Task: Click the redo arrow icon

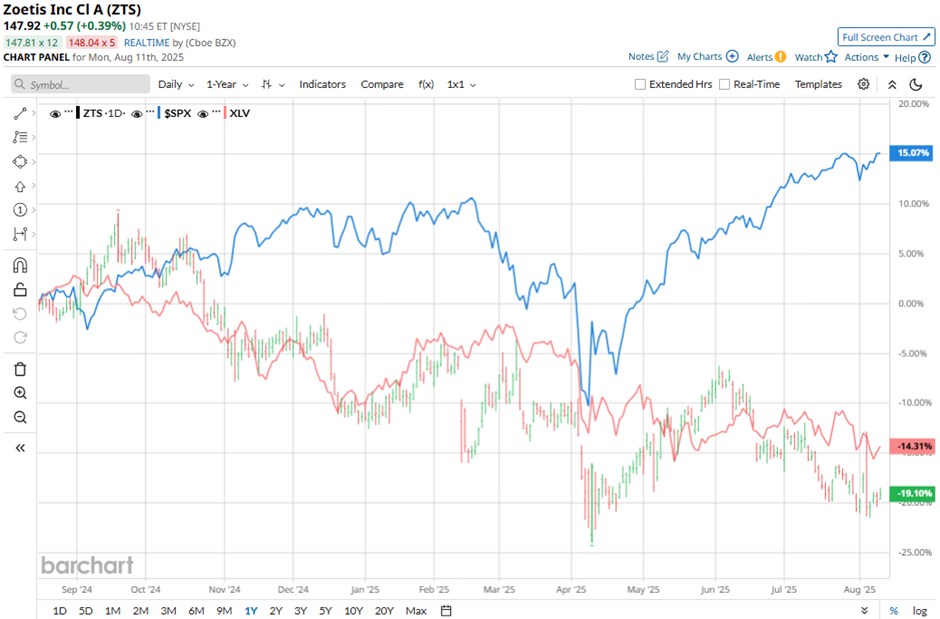Action: pyautogui.click(x=20, y=337)
